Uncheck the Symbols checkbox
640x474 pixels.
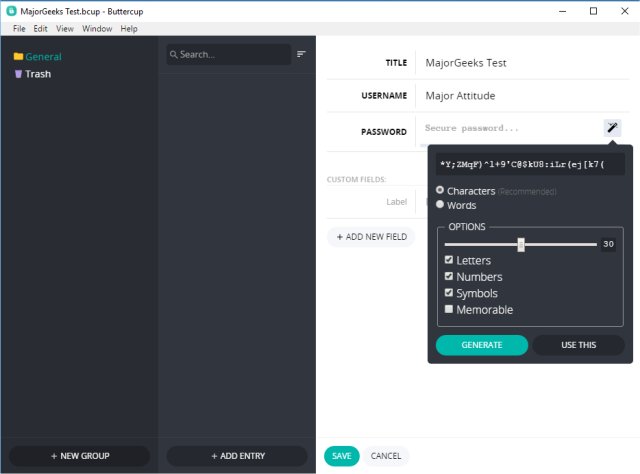[449, 292]
